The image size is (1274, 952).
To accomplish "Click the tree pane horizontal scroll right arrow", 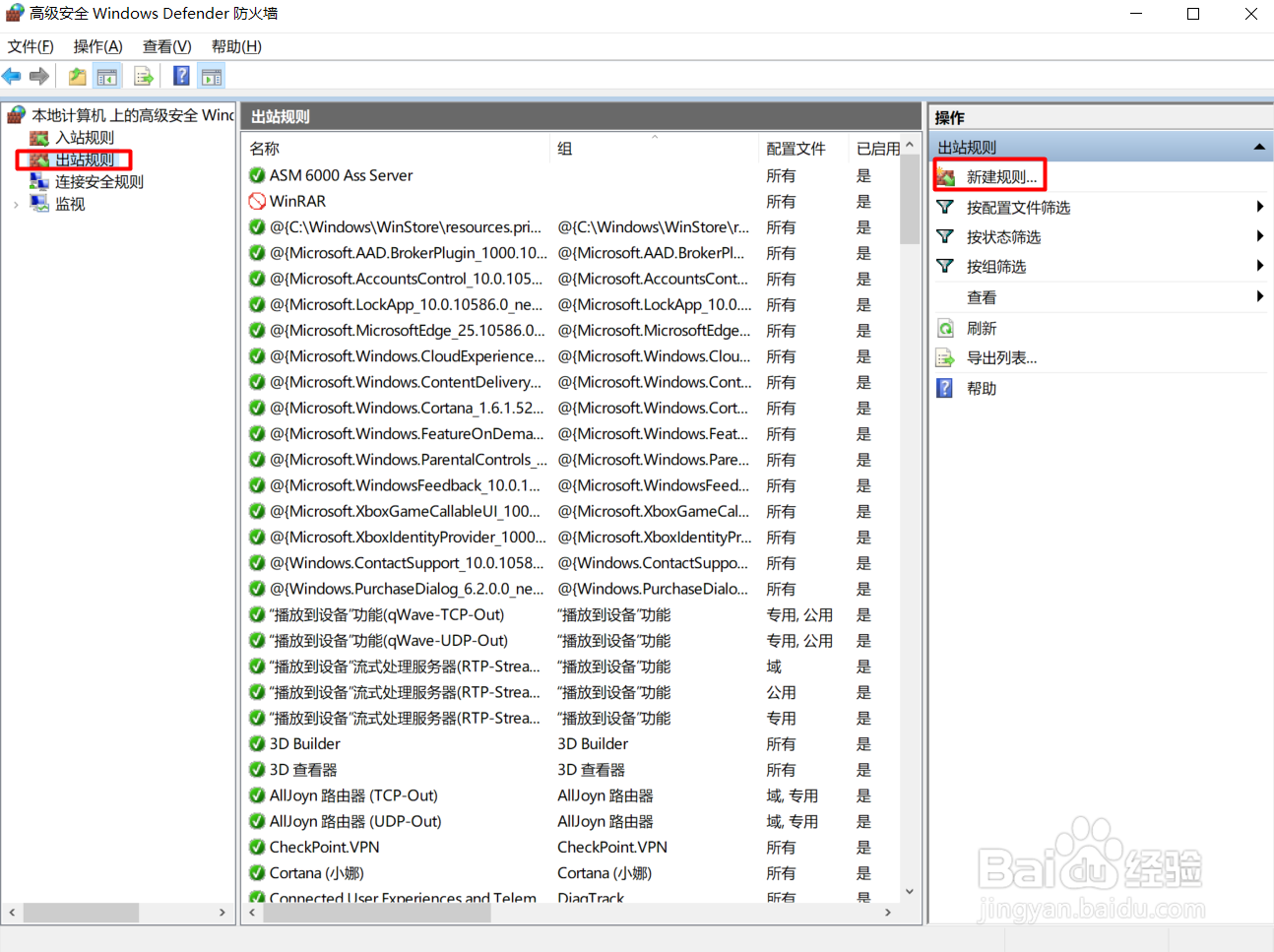I will (222, 913).
